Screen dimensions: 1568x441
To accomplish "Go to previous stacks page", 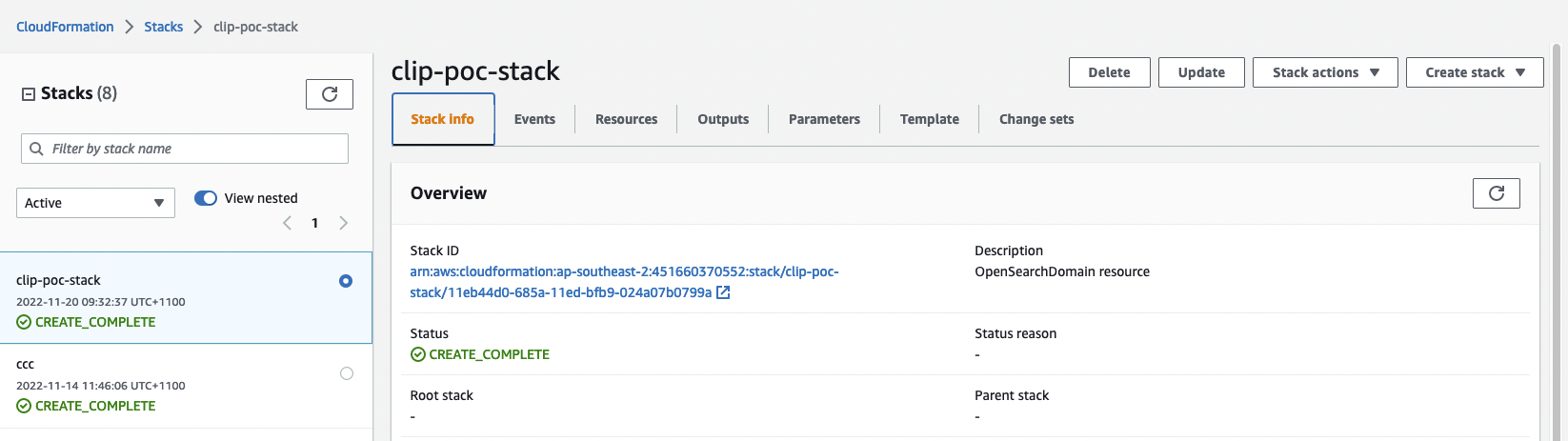I will point(287,223).
